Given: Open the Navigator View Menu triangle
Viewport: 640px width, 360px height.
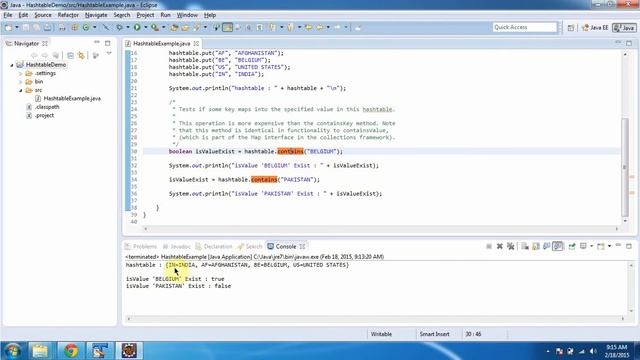Looking at the screenshot, I should tap(109, 53).
